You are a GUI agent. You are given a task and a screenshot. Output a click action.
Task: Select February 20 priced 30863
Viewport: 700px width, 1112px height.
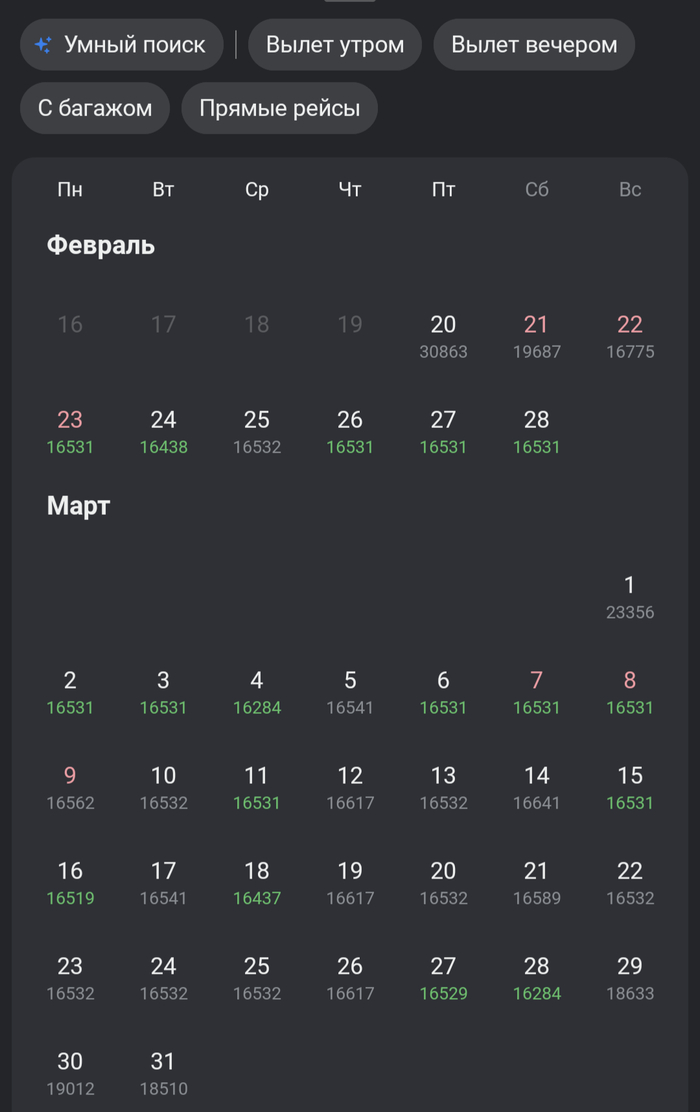[x=443, y=336]
